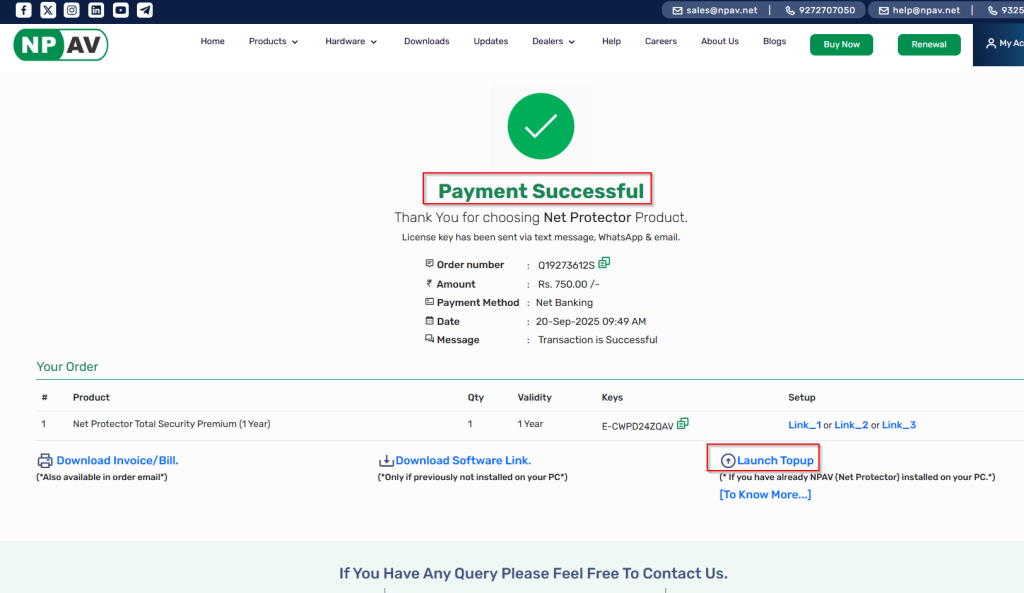Click the sales@npav.net email pill
Image resolution: width=1024 pixels, height=593 pixels.
[715, 10]
